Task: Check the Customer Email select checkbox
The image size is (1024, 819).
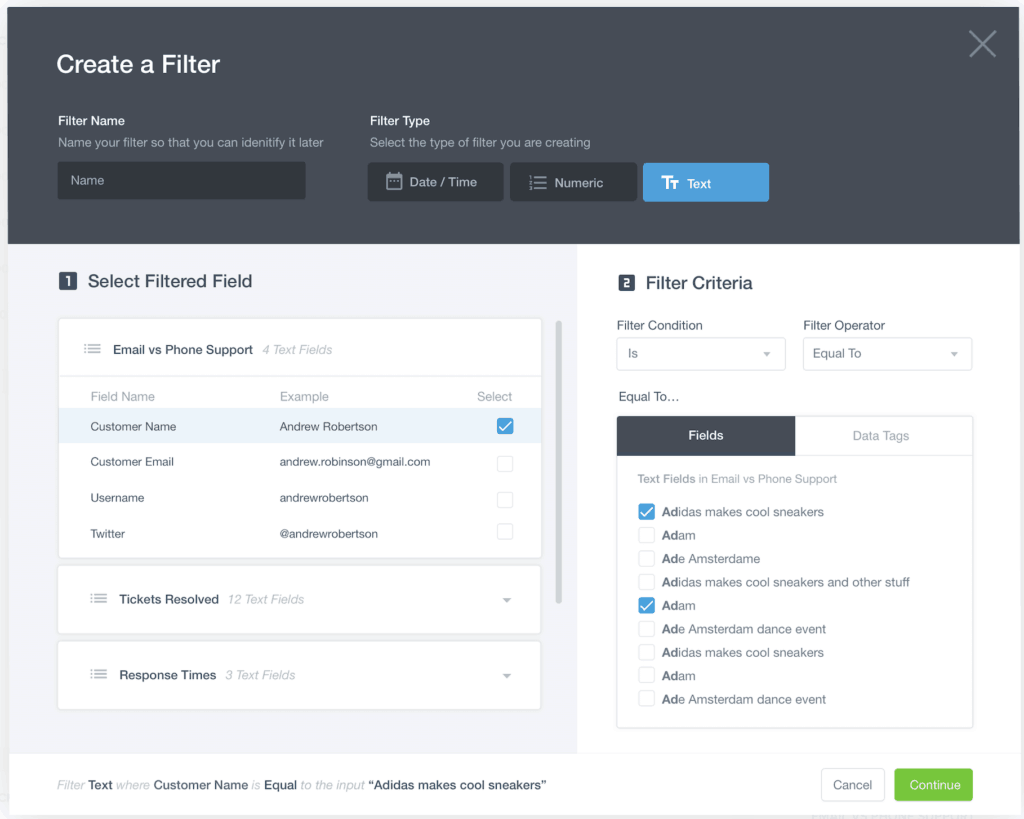Action: (505, 463)
